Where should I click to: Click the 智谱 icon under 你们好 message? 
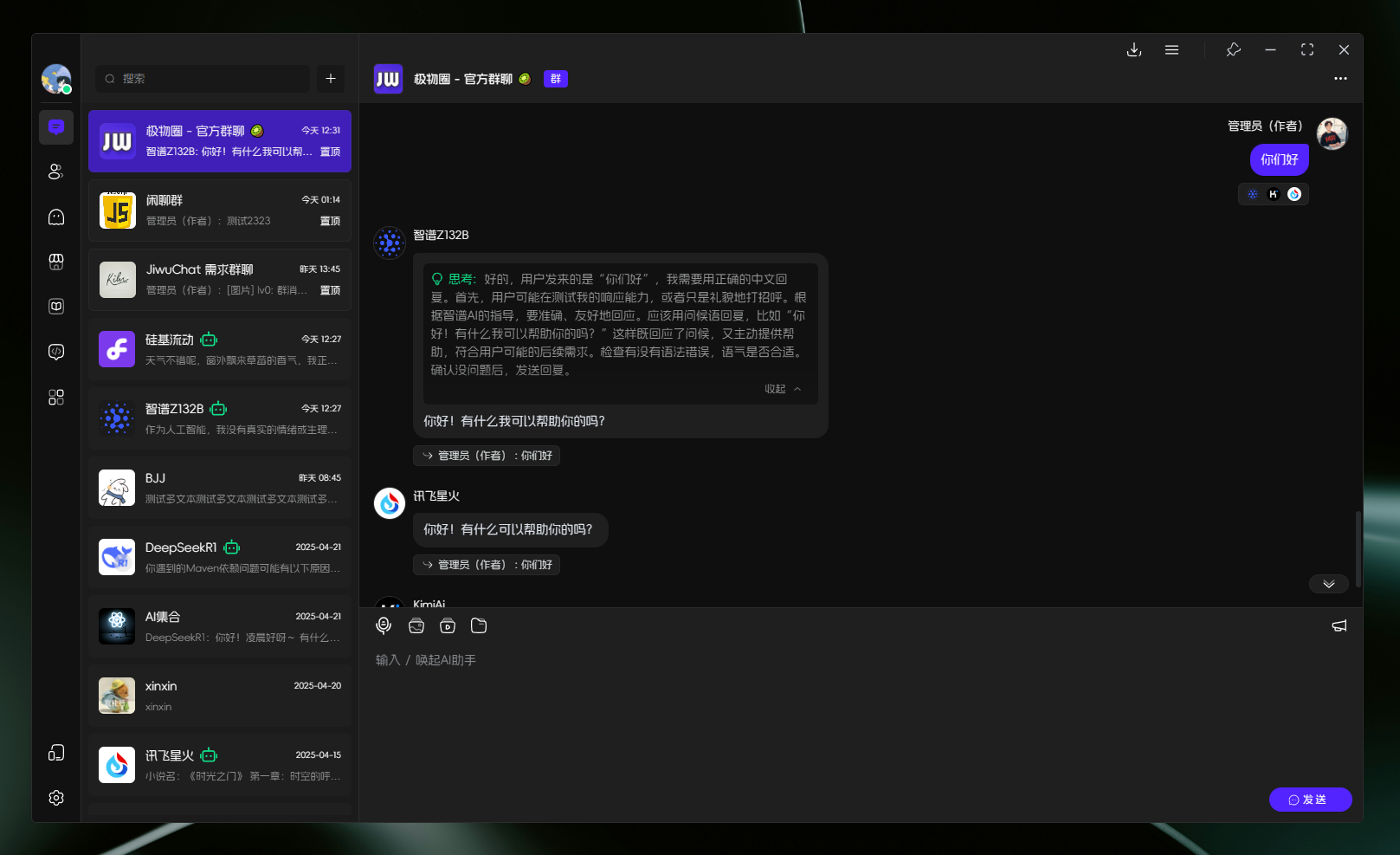(1252, 194)
